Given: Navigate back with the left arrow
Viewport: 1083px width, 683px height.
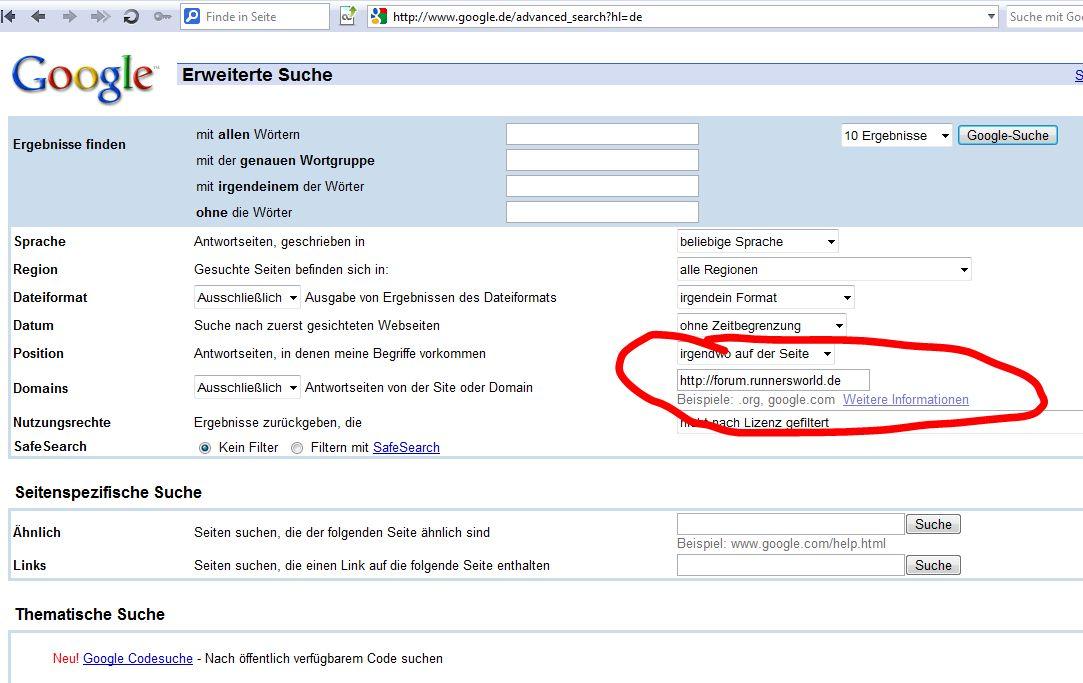Looking at the screenshot, I should 39,17.
